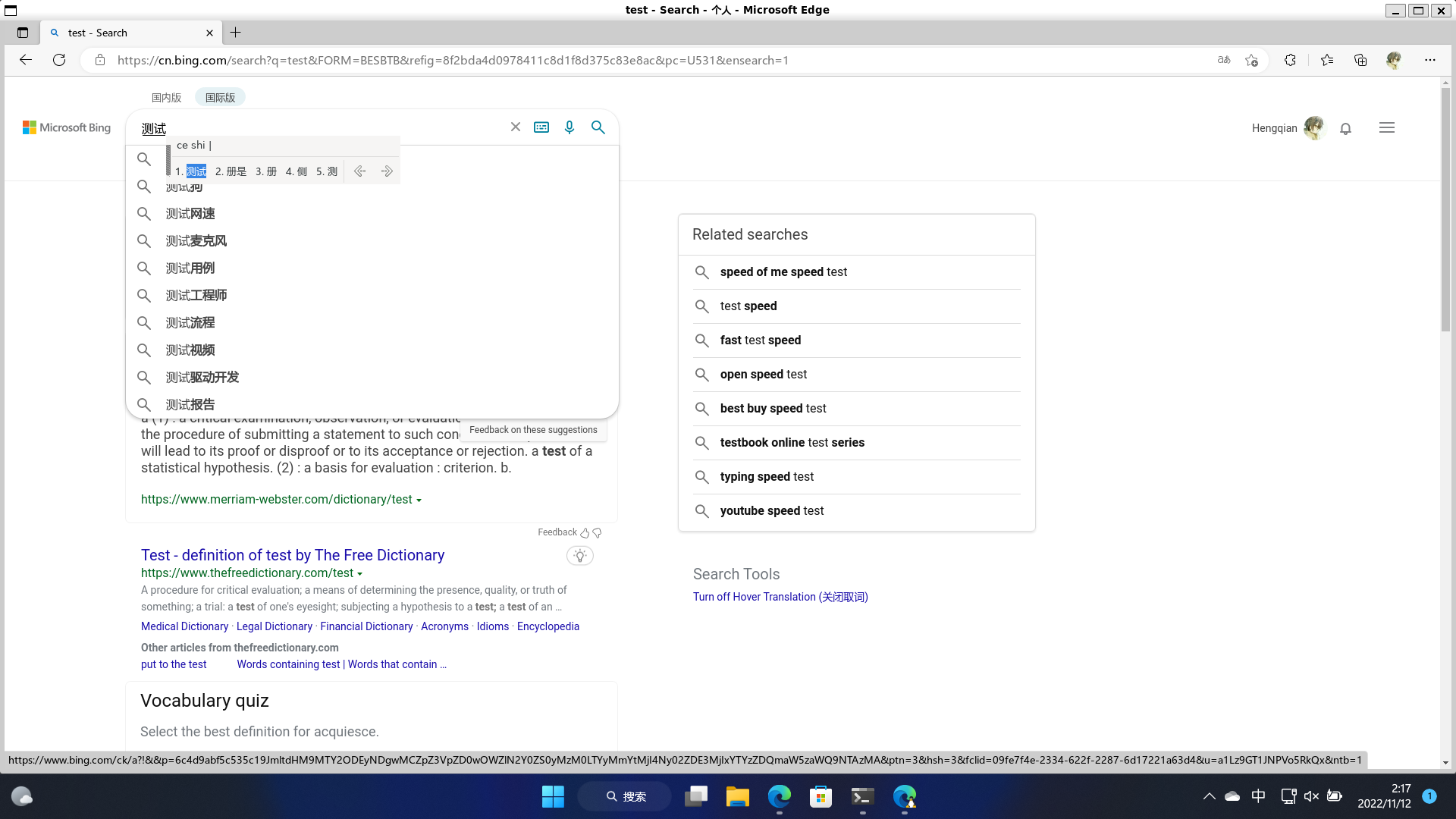
Task: Expand the thefreedictionary.com URL dropdown arrow
Action: click(x=360, y=574)
